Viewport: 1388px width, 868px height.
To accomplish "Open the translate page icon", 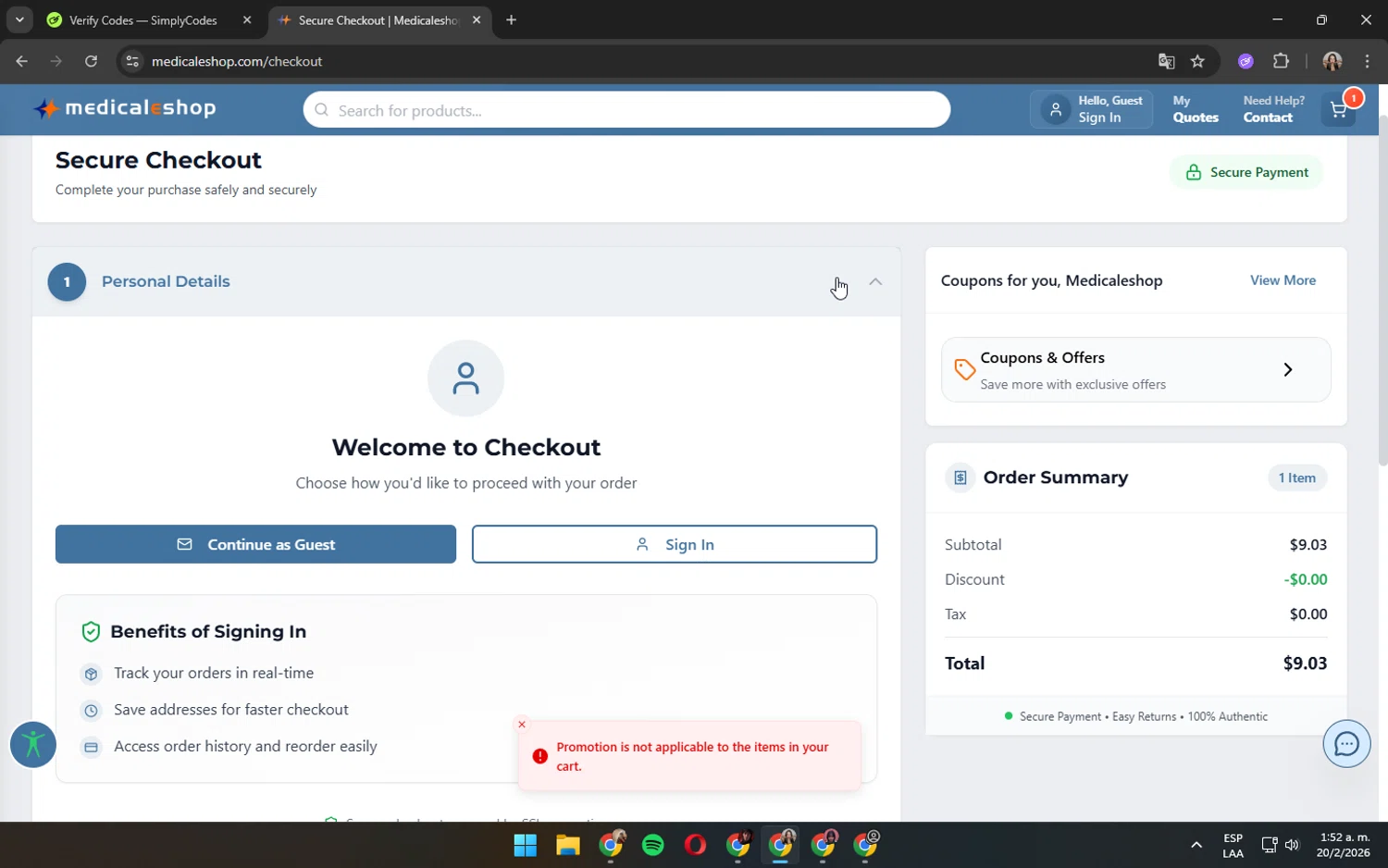I will [x=1166, y=61].
